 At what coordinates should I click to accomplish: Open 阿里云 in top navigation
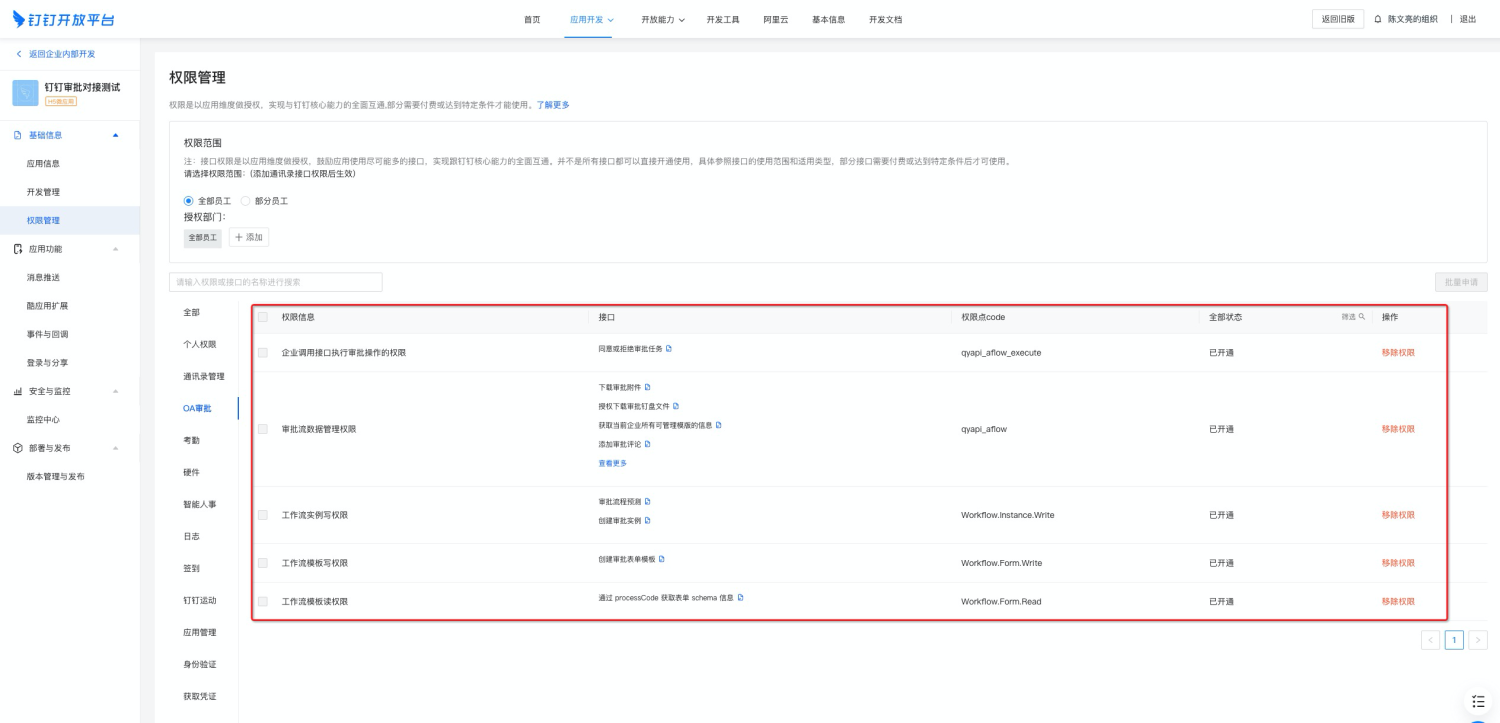click(x=776, y=19)
